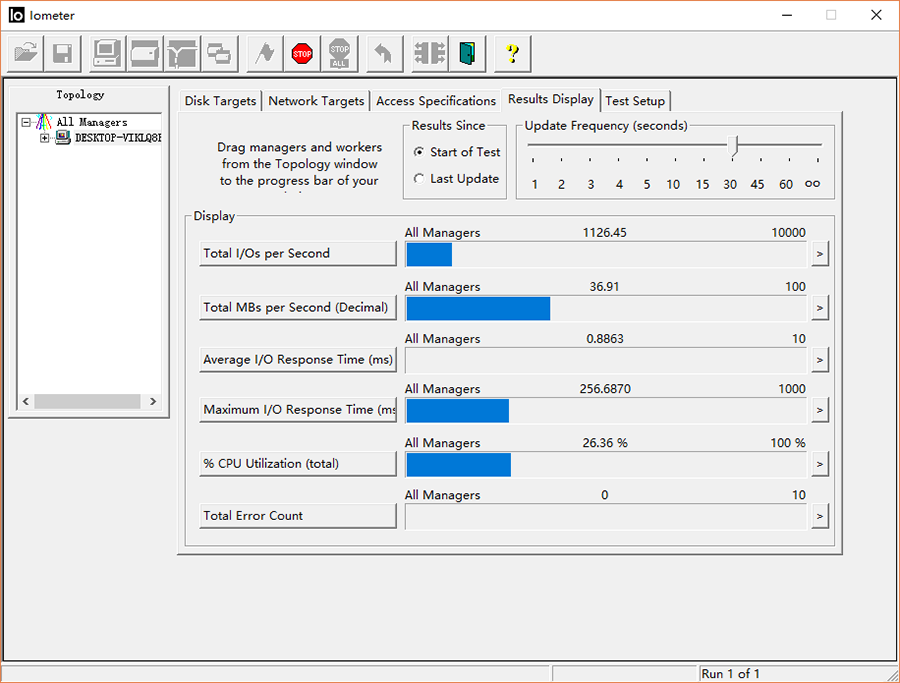Switch to the Disk Targets tab
The image size is (900, 683).
[x=220, y=101]
